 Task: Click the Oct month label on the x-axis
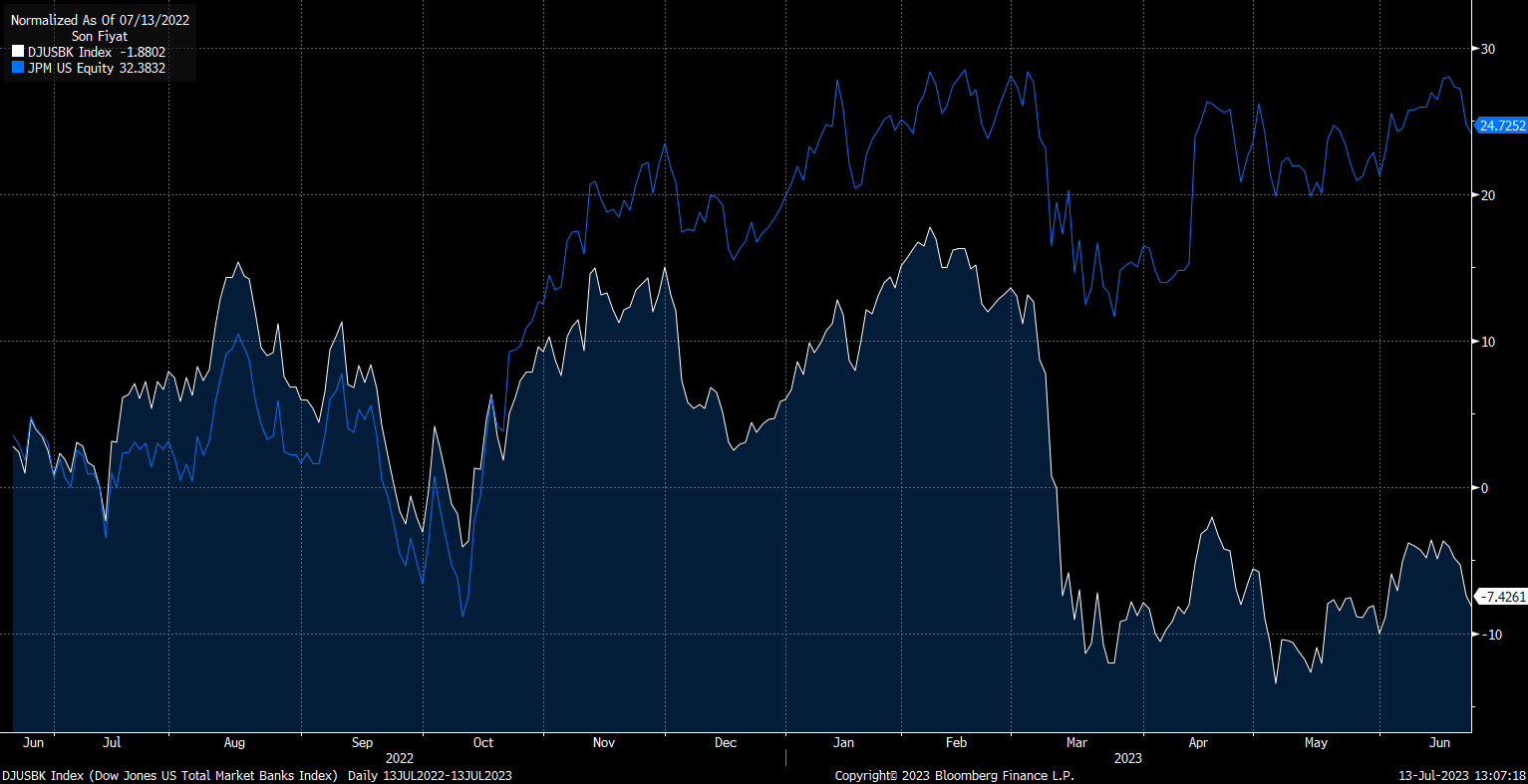point(483,742)
